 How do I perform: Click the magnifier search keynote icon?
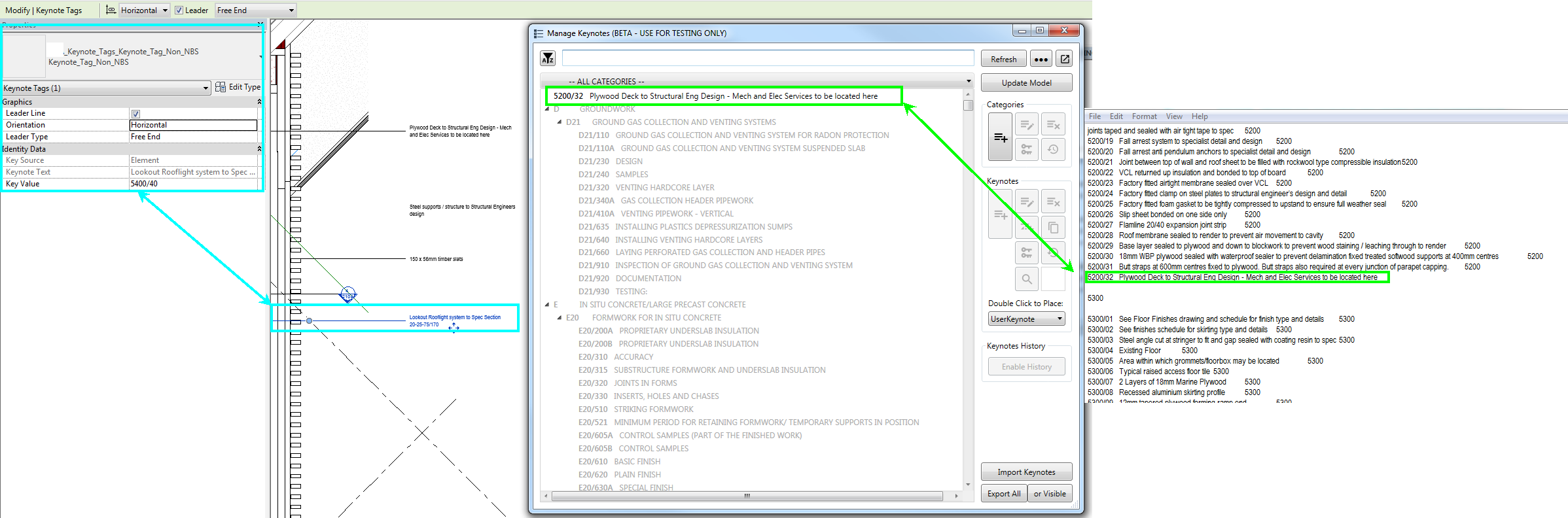(1027, 279)
